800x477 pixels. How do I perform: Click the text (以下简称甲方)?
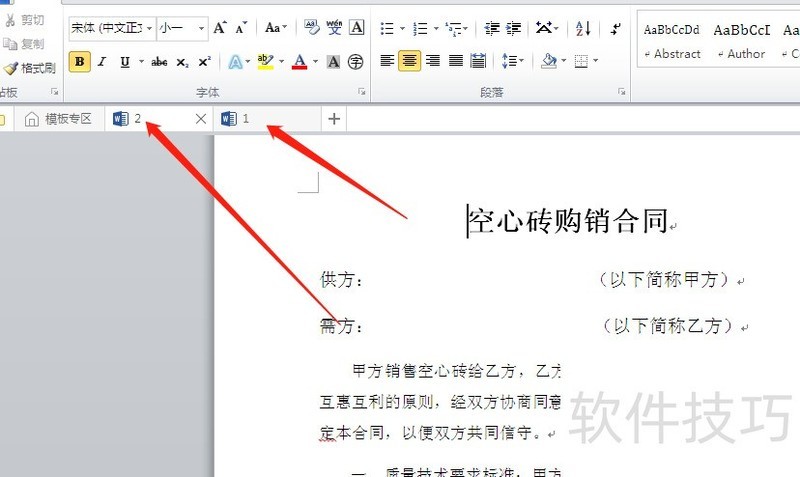pos(664,280)
